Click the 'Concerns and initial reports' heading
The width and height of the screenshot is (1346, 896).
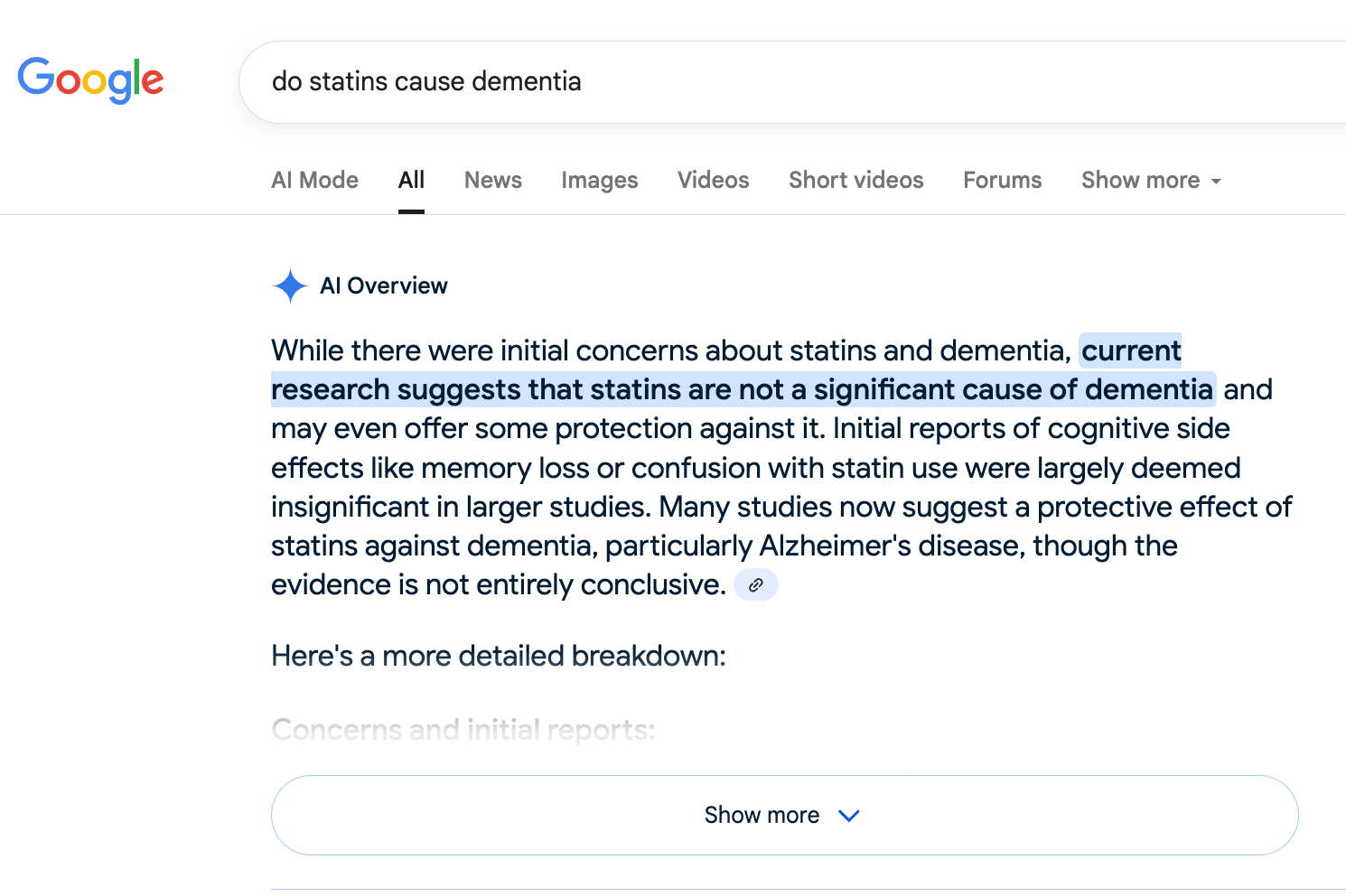pyautogui.click(x=463, y=730)
